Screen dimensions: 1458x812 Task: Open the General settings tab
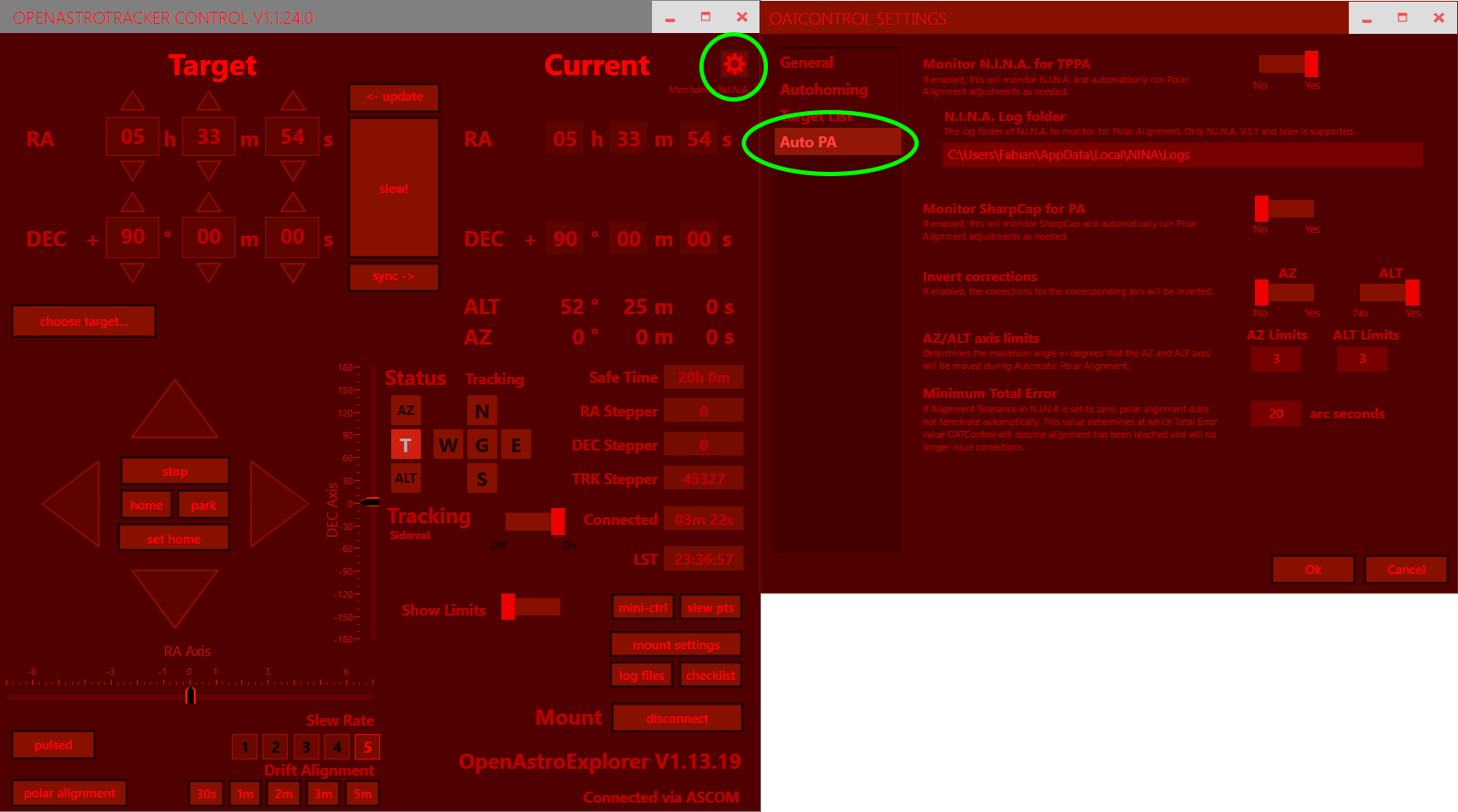point(807,63)
